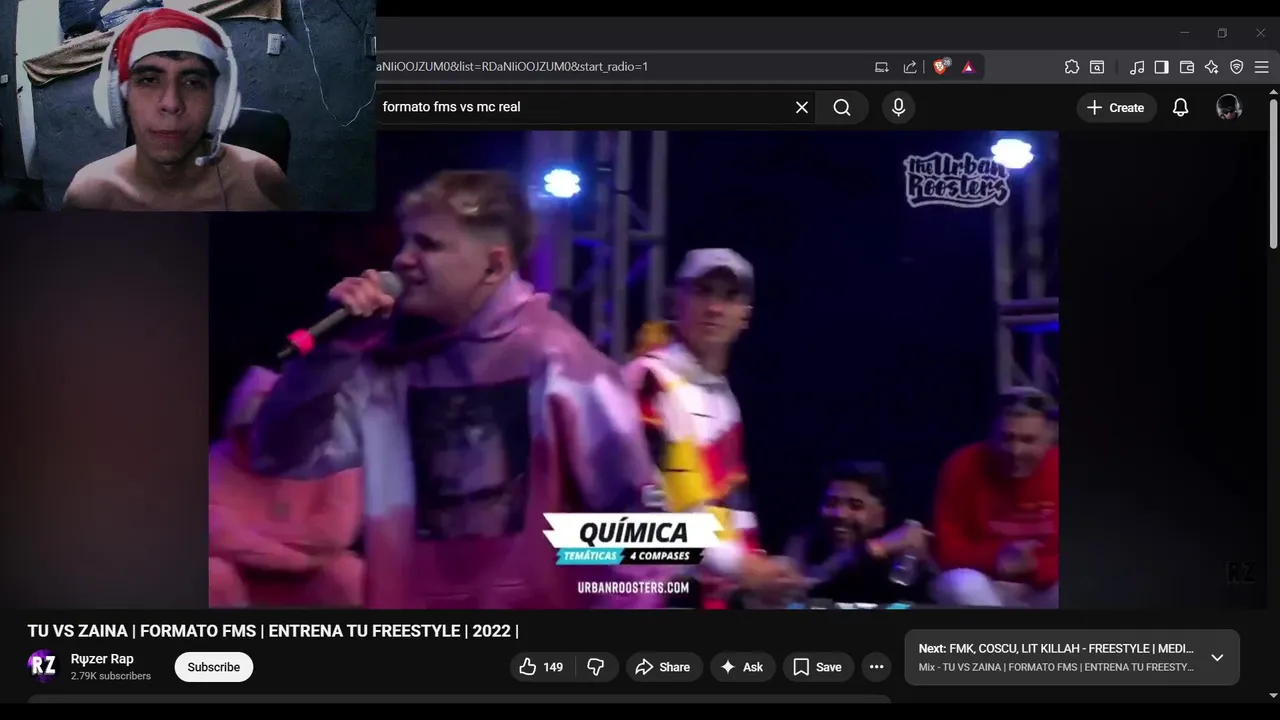Open the media control music note icon
1280x720 pixels.
tap(1137, 67)
